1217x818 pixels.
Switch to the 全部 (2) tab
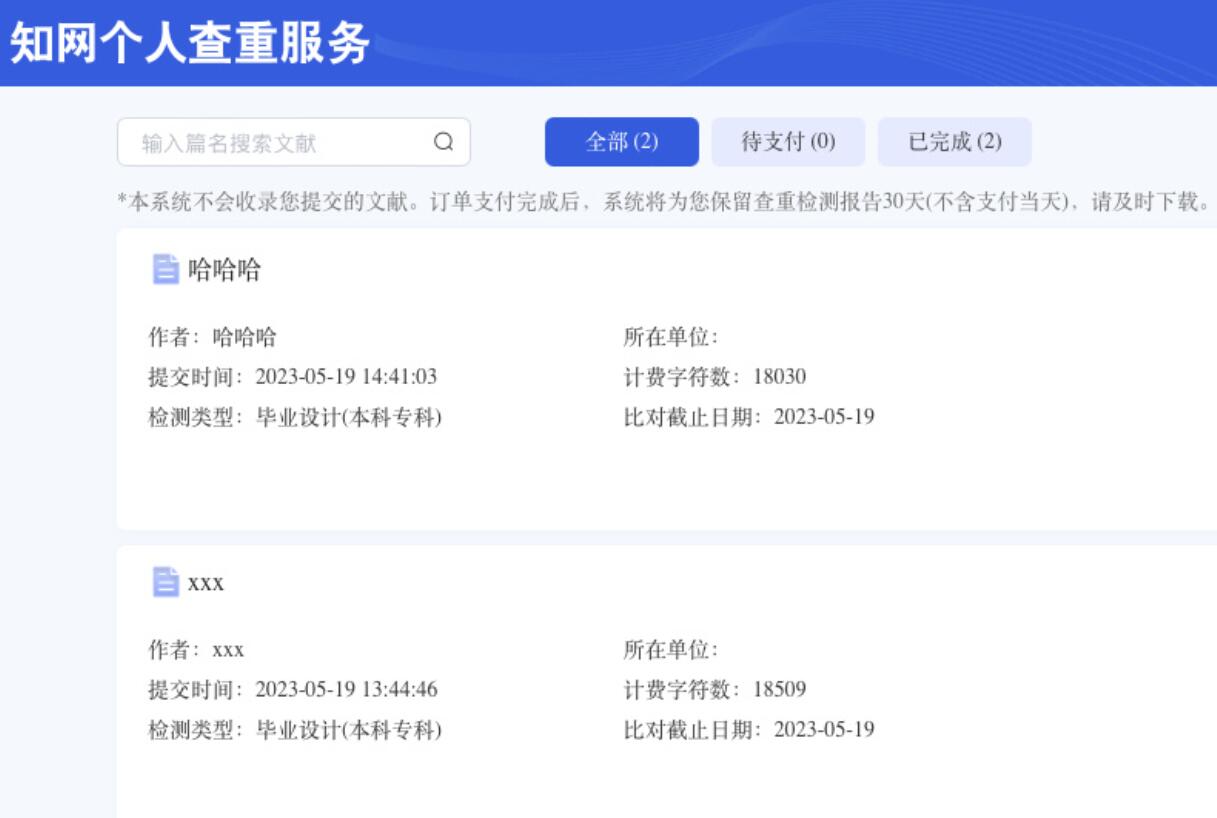(x=621, y=142)
